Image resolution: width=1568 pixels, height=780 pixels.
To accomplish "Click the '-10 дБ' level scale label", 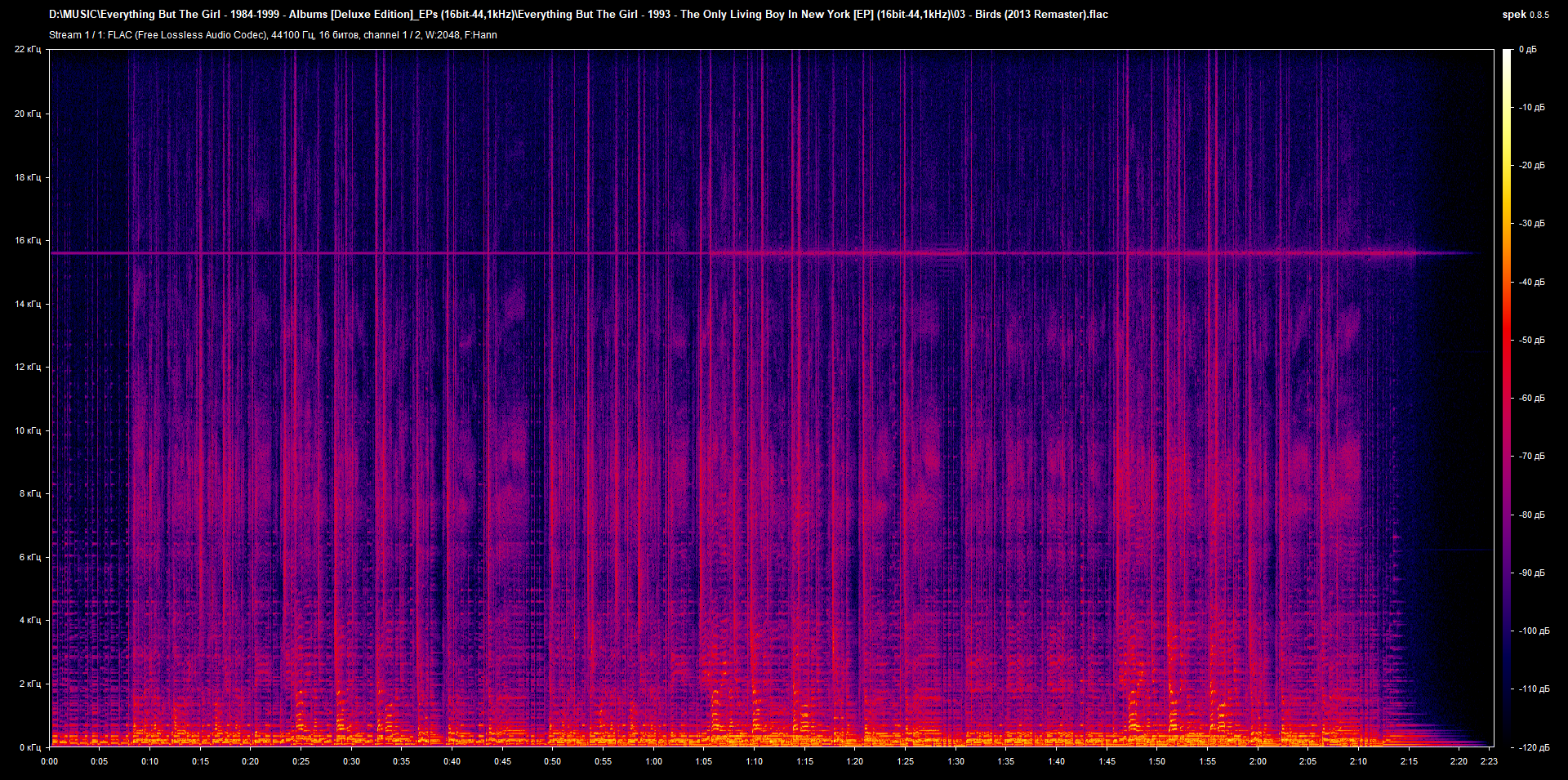I will pos(1532,108).
